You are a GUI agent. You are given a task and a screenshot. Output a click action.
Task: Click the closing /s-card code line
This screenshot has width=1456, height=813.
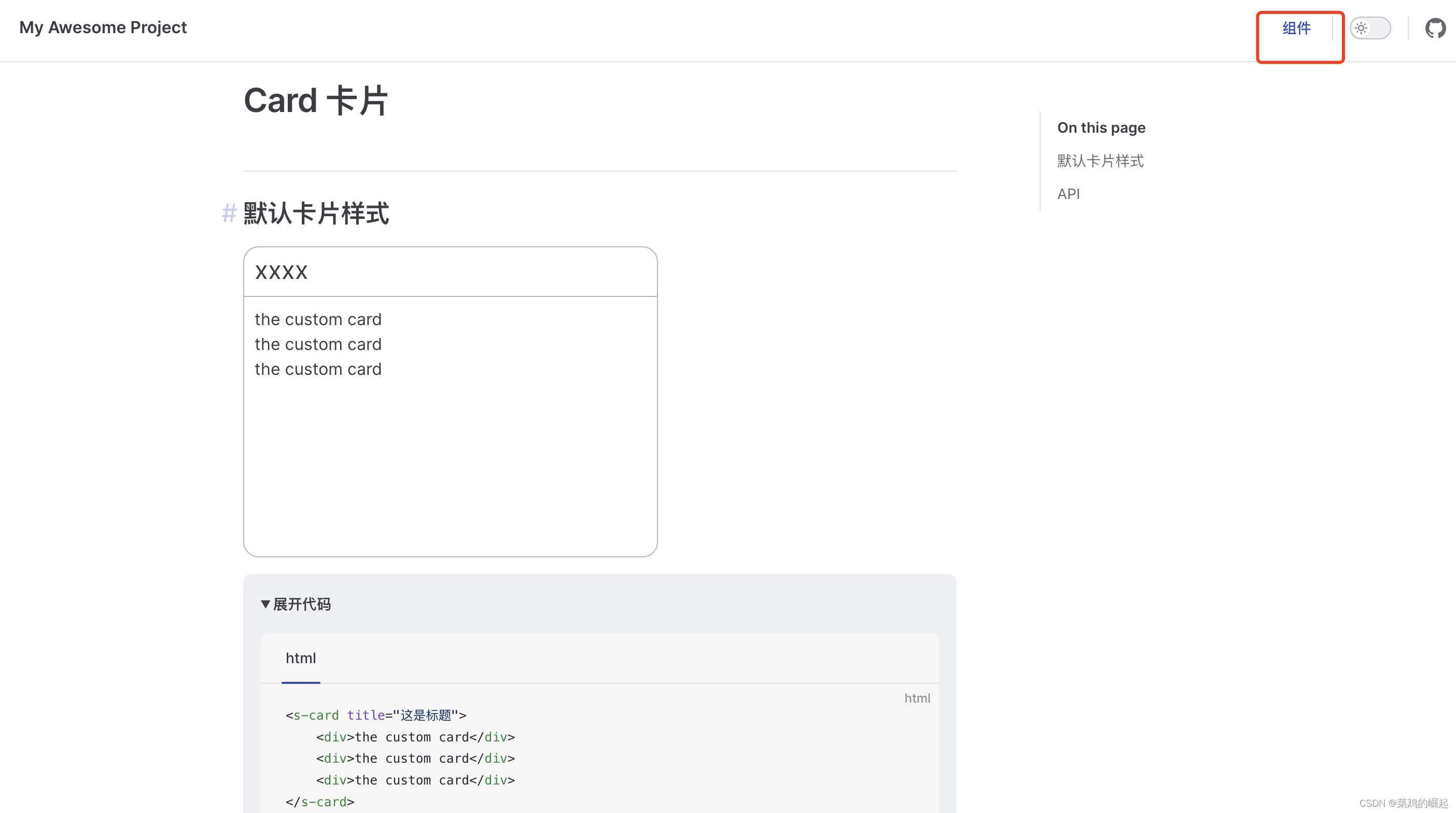point(320,802)
